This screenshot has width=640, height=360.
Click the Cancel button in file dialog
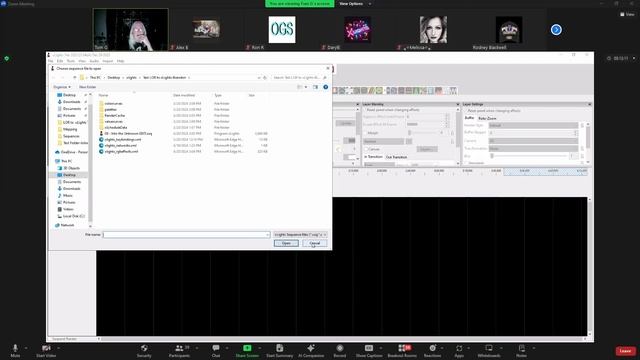315,243
